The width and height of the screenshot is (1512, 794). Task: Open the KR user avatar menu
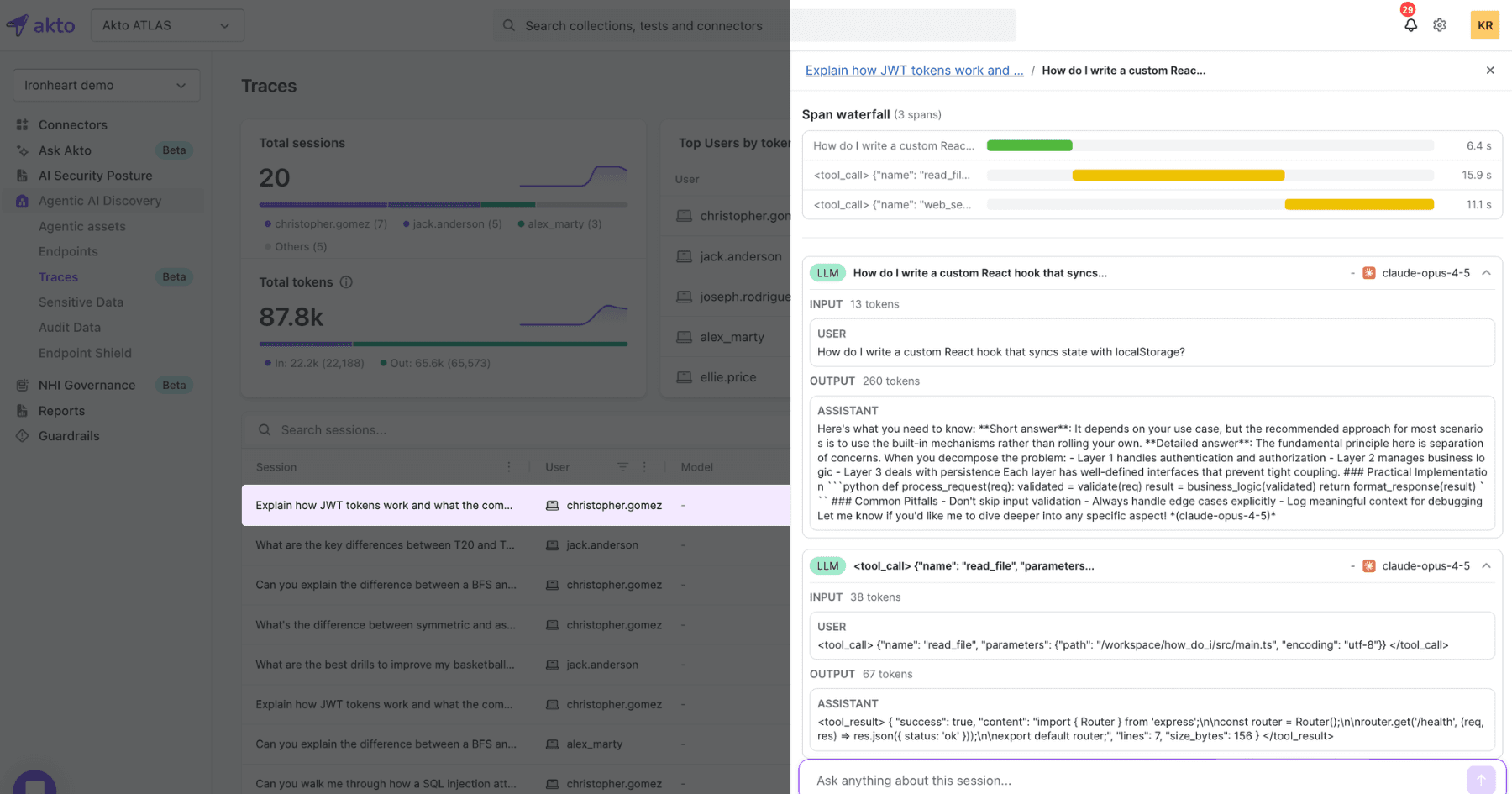click(x=1484, y=25)
